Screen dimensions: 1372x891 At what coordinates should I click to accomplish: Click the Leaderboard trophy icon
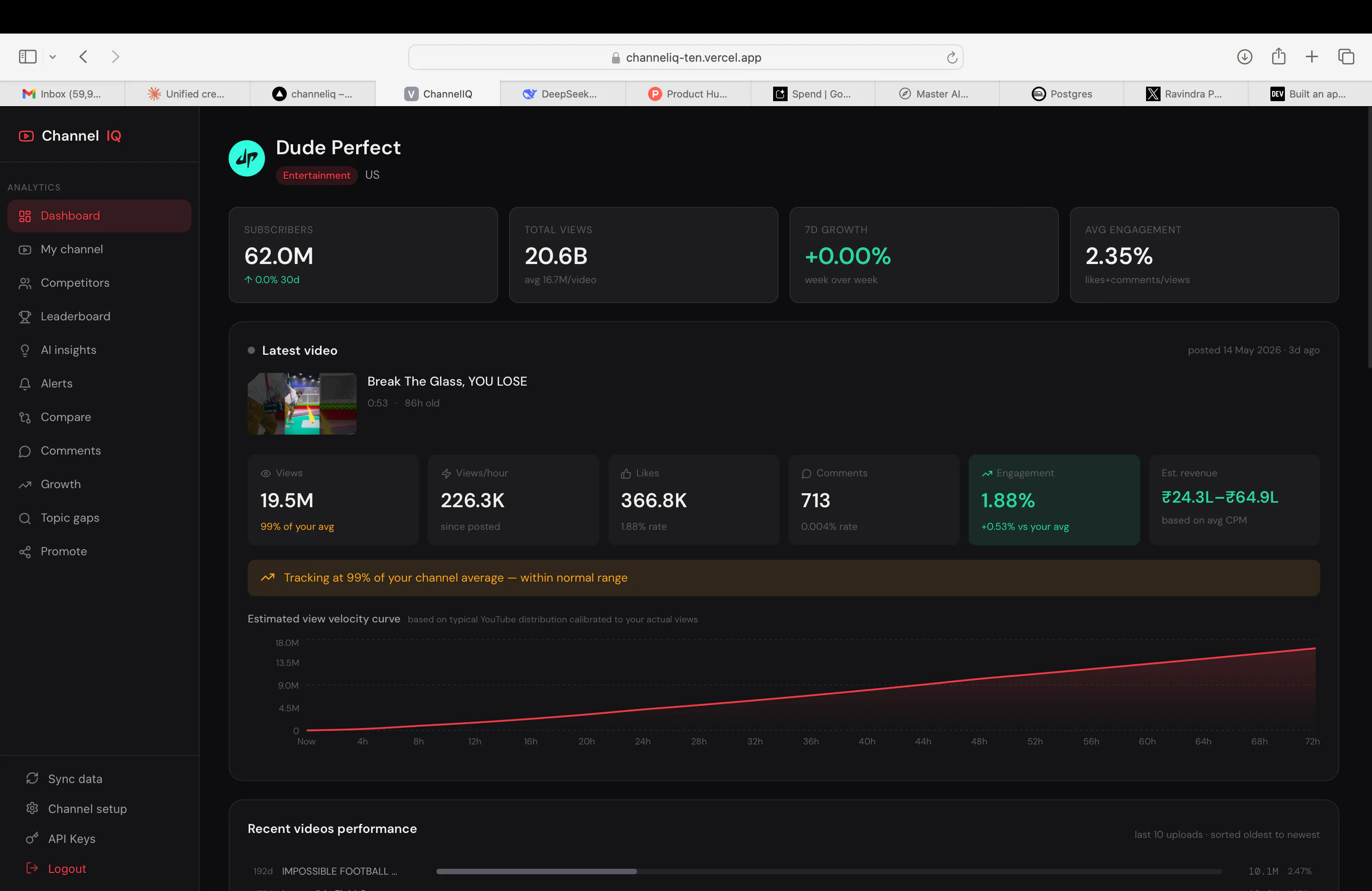tap(25, 316)
